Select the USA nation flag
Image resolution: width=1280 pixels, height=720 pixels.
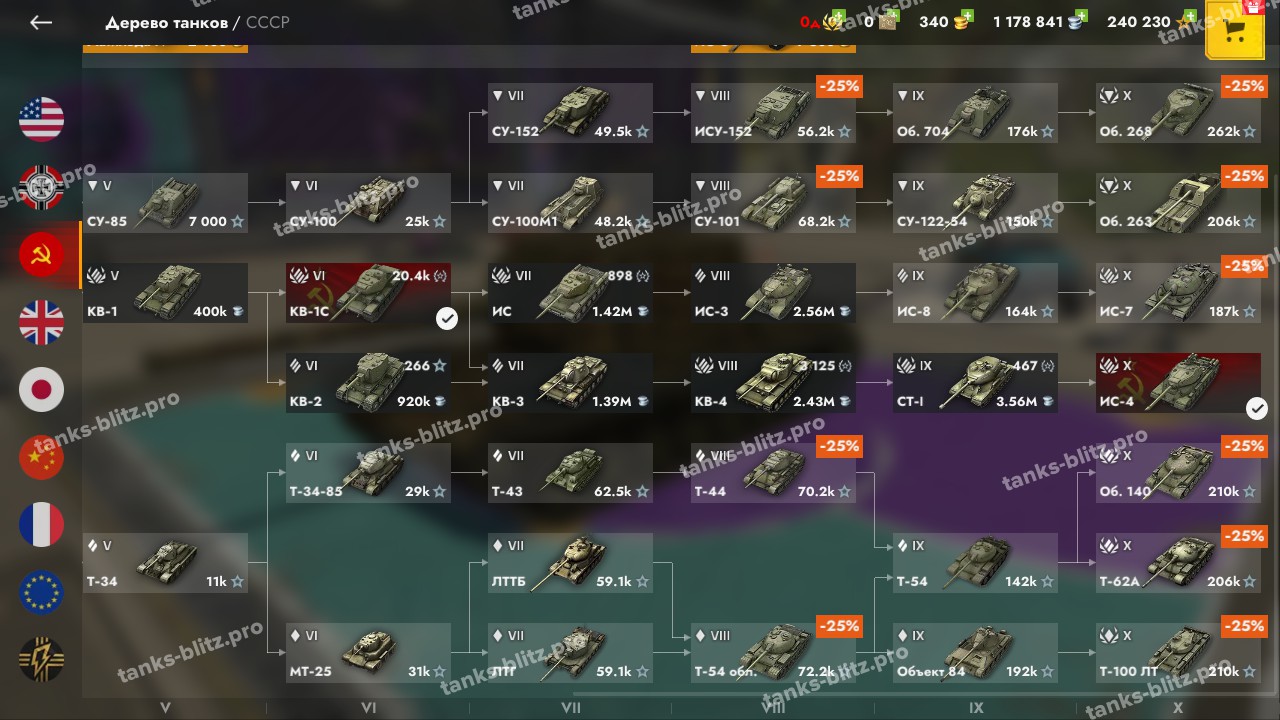[41, 120]
